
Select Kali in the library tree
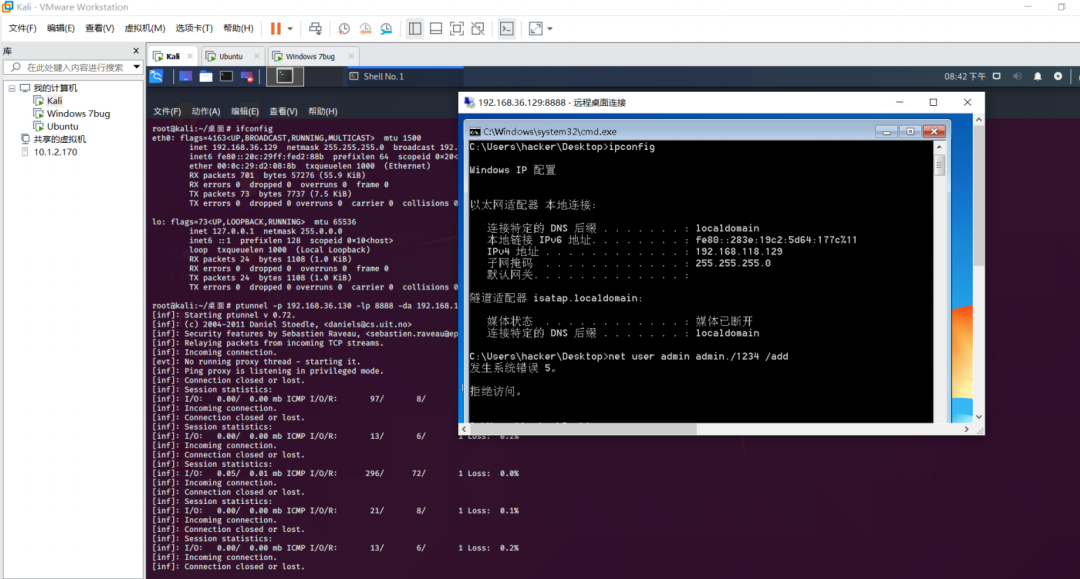point(54,101)
